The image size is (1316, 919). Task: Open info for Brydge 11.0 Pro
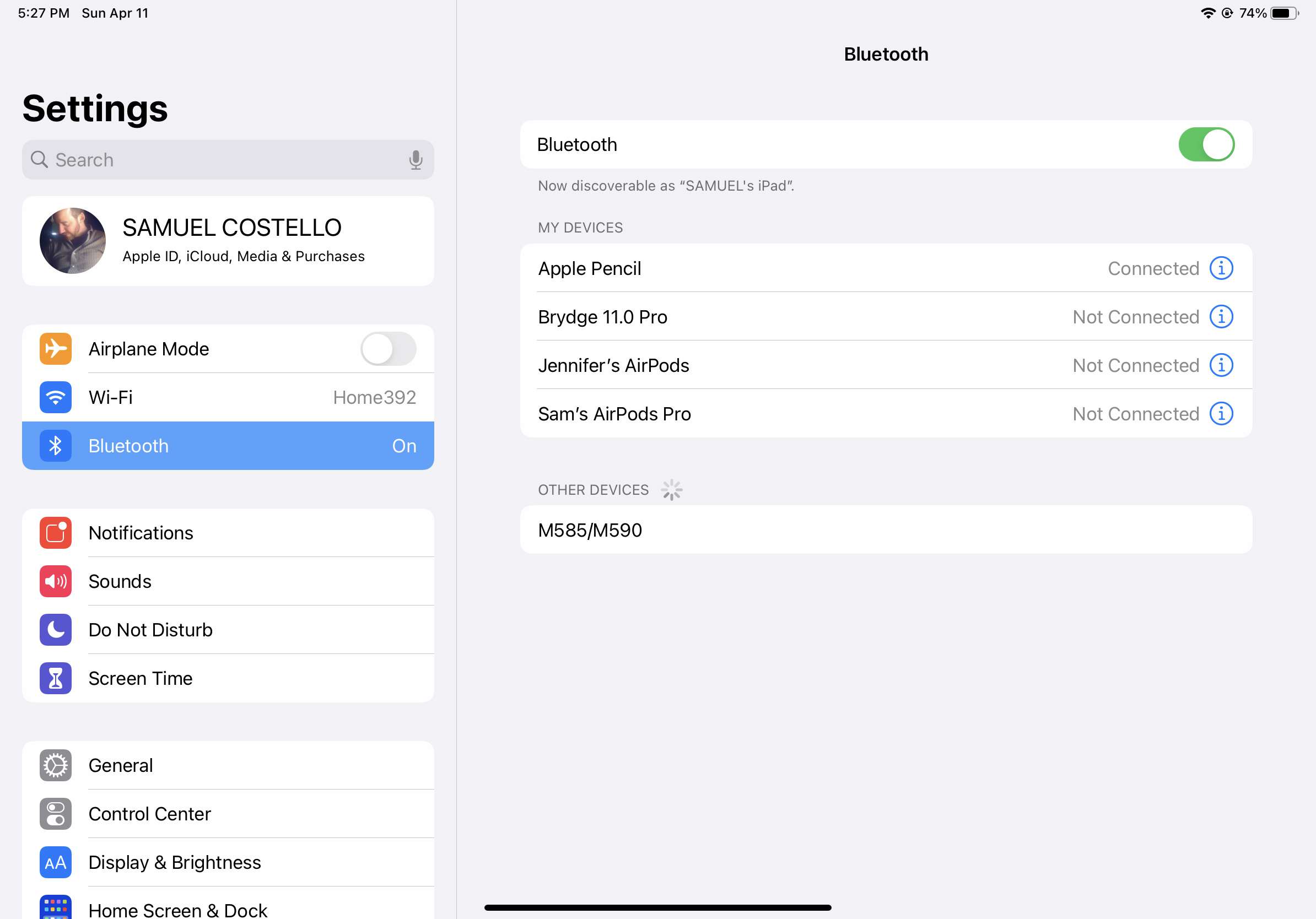coord(1221,316)
